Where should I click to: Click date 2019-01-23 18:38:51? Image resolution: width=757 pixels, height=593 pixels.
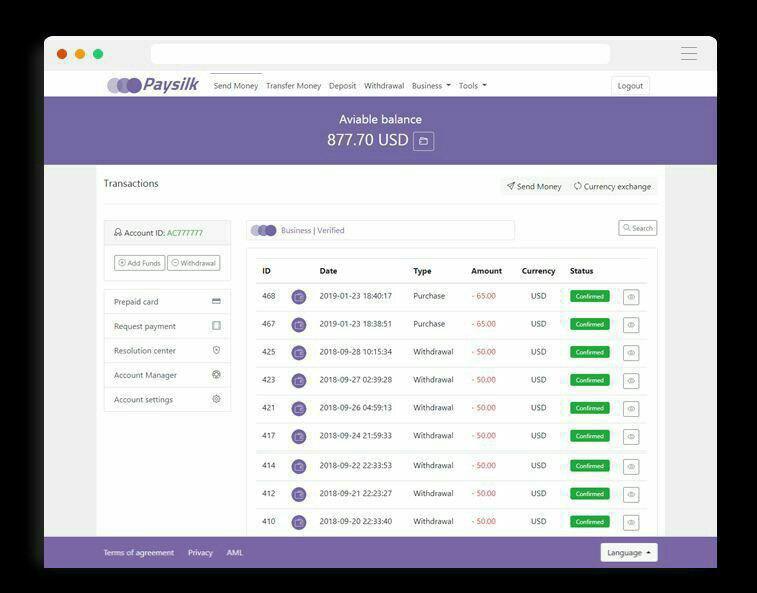click(x=355, y=324)
